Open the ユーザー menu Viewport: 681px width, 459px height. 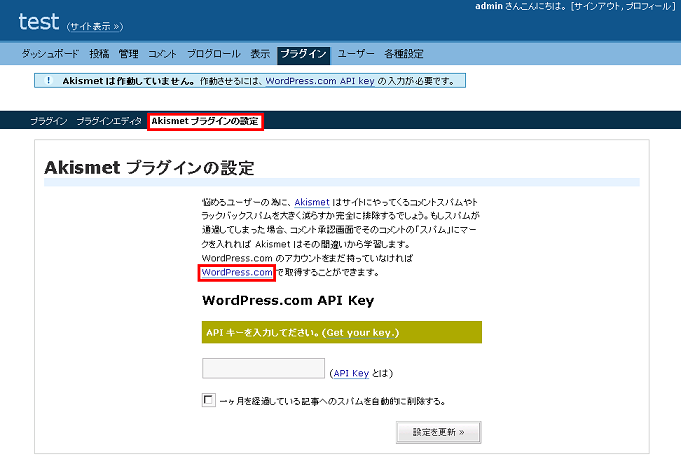click(356, 54)
